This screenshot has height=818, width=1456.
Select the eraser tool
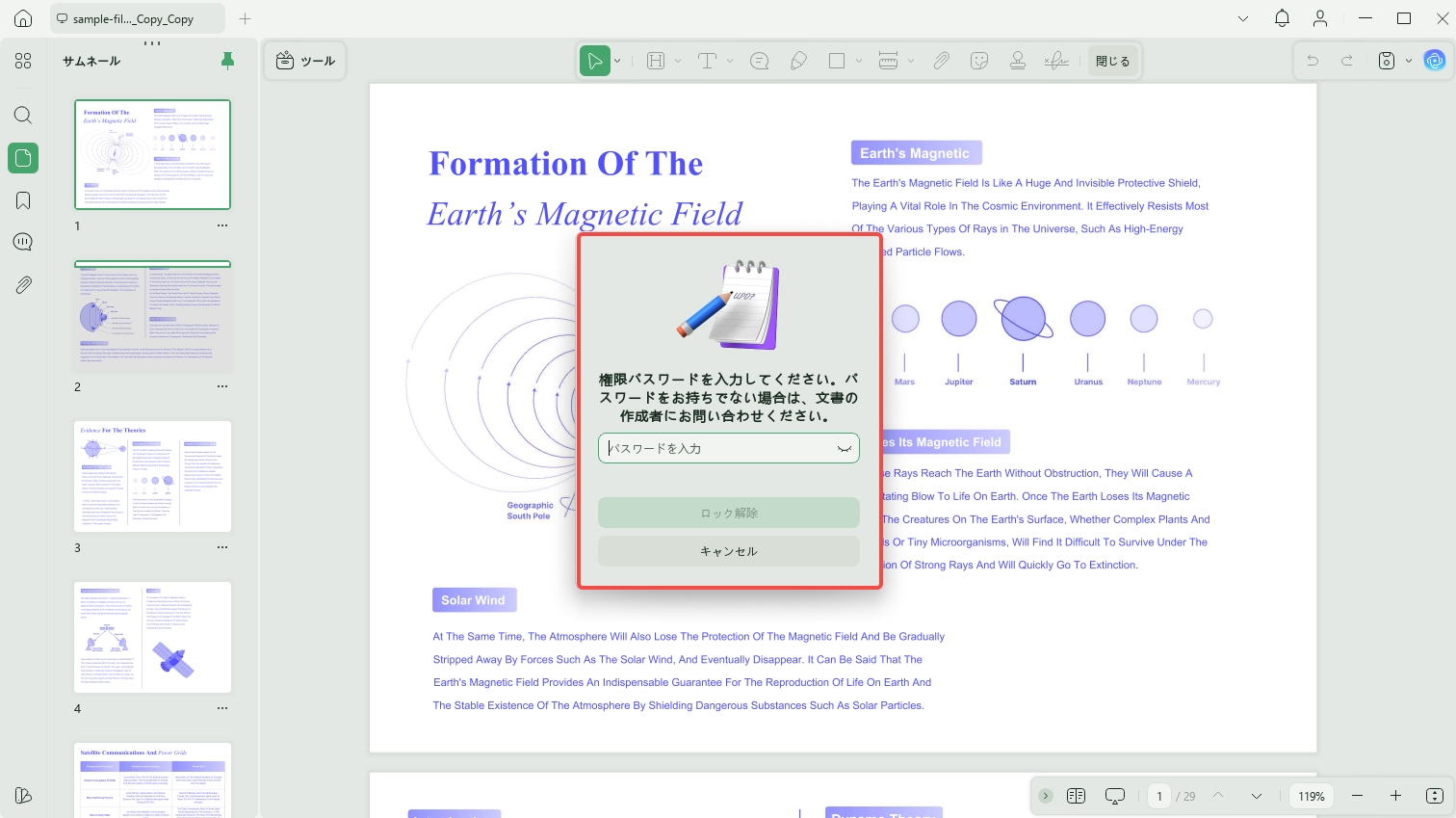coord(798,61)
